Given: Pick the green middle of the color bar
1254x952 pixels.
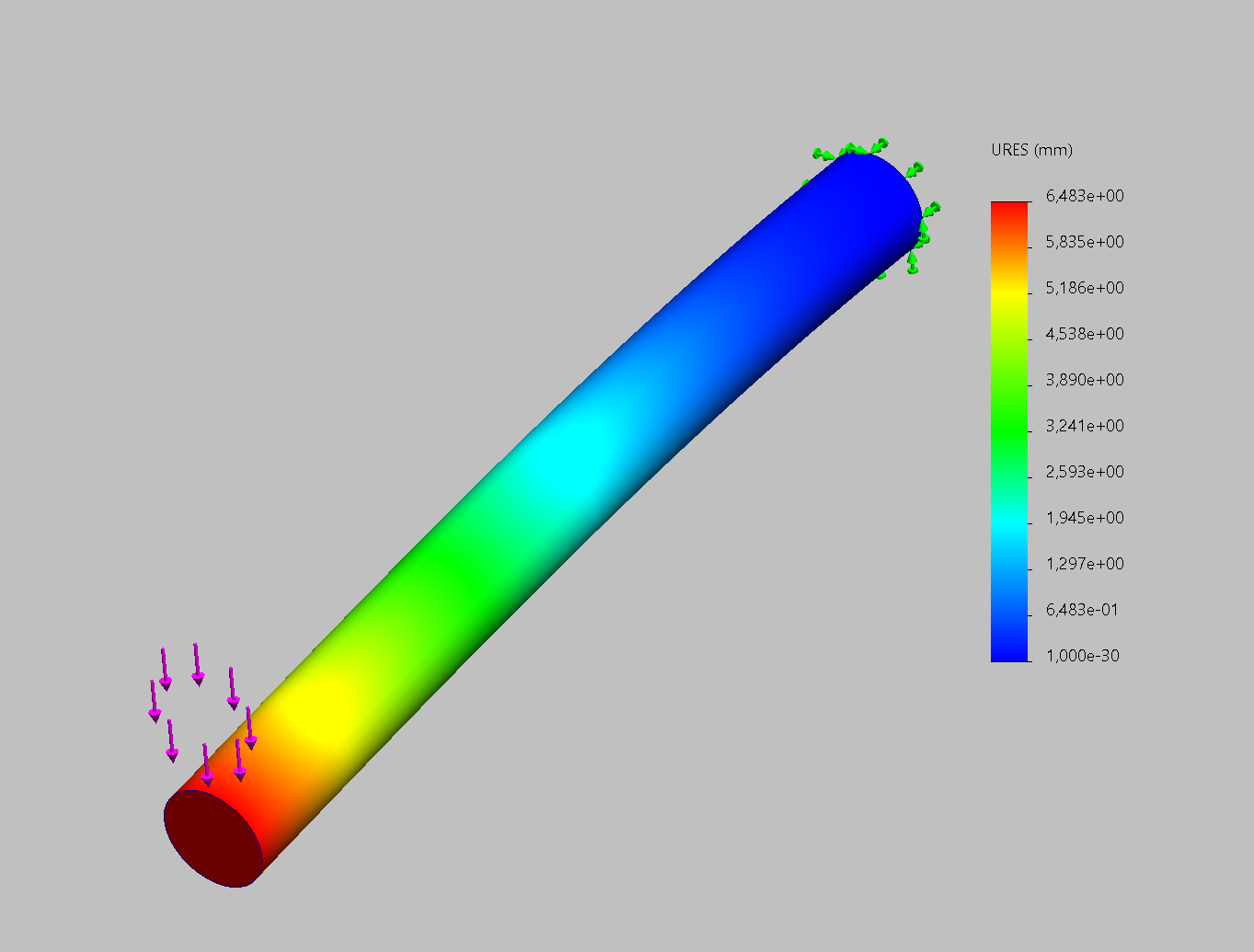Looking at the screenshot, I should click(1009, 428).
